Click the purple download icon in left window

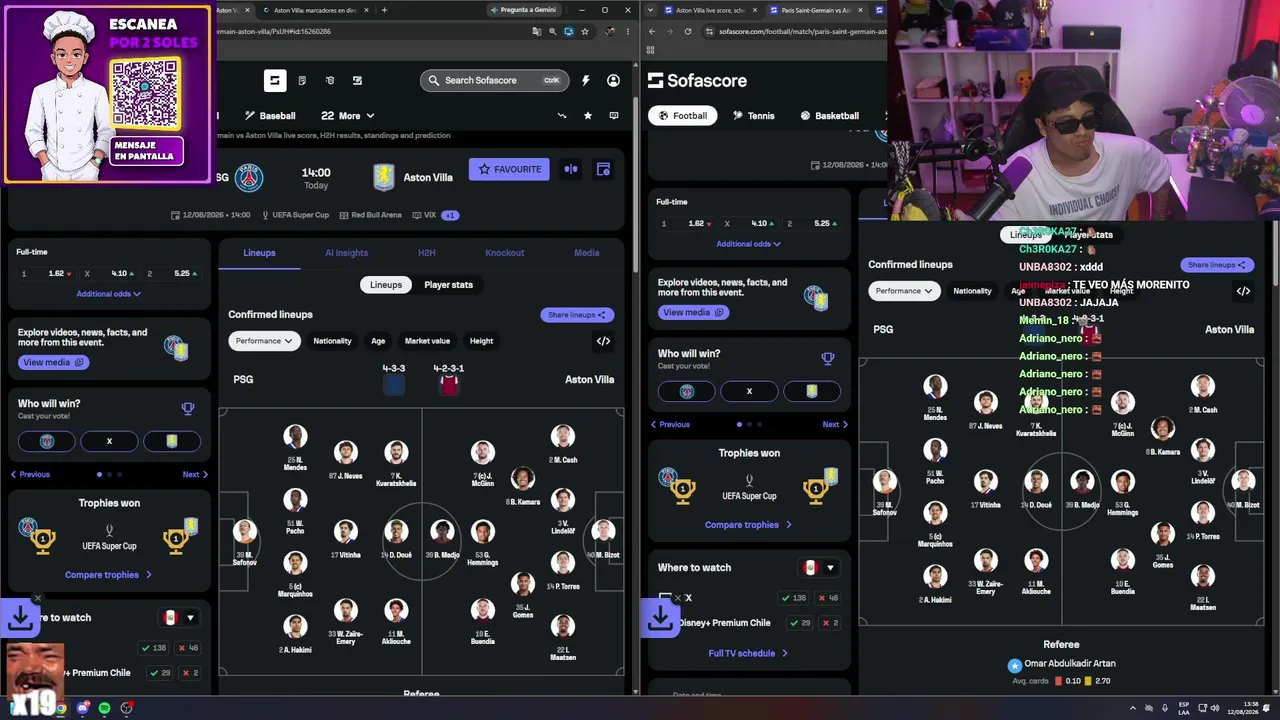click(x=20, y=619)
